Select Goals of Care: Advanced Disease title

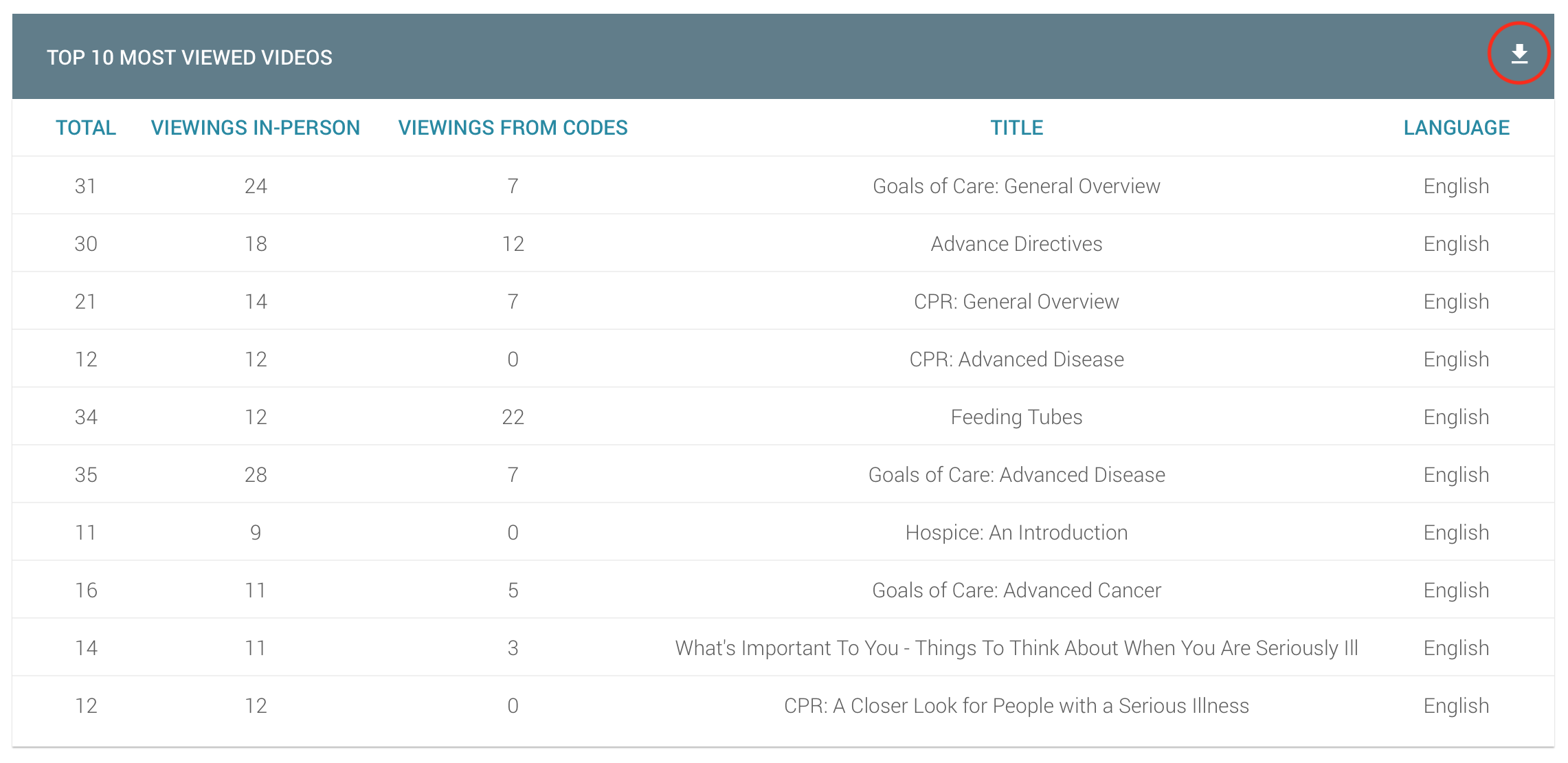coord(1016,475)
